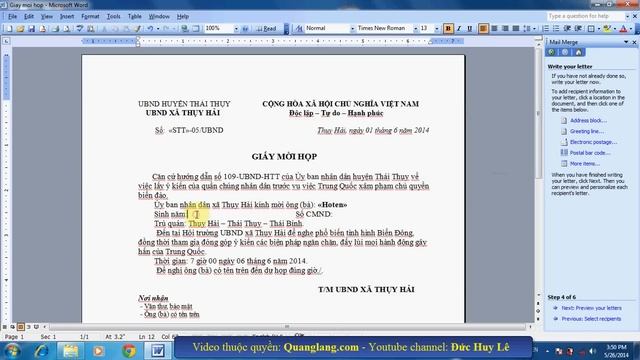Expand the Undo history dropdown arrow
The height and width of the screenshot is (360, 640).
(158, 29)
